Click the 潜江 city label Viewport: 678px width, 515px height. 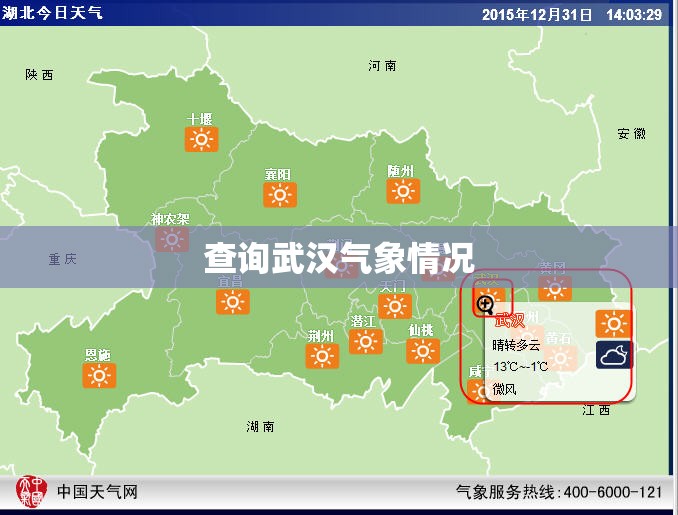tap(363, 321)
